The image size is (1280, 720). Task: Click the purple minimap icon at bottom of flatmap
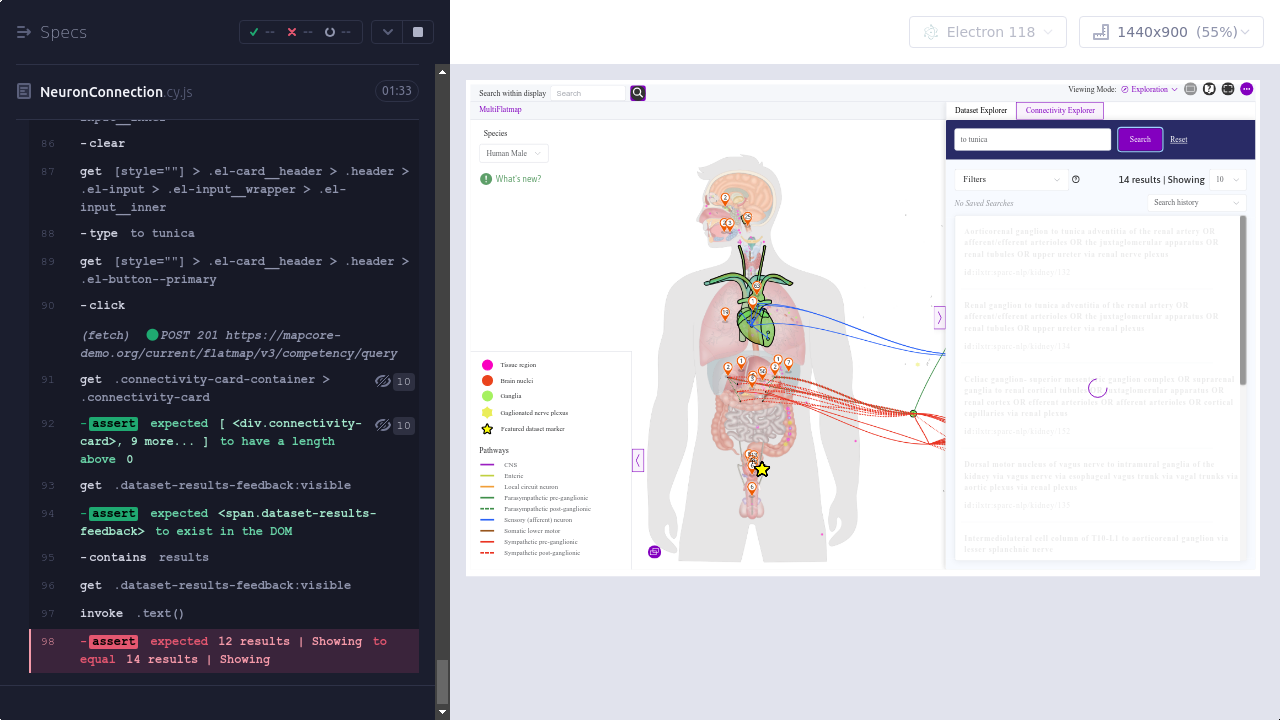[655, 551]
